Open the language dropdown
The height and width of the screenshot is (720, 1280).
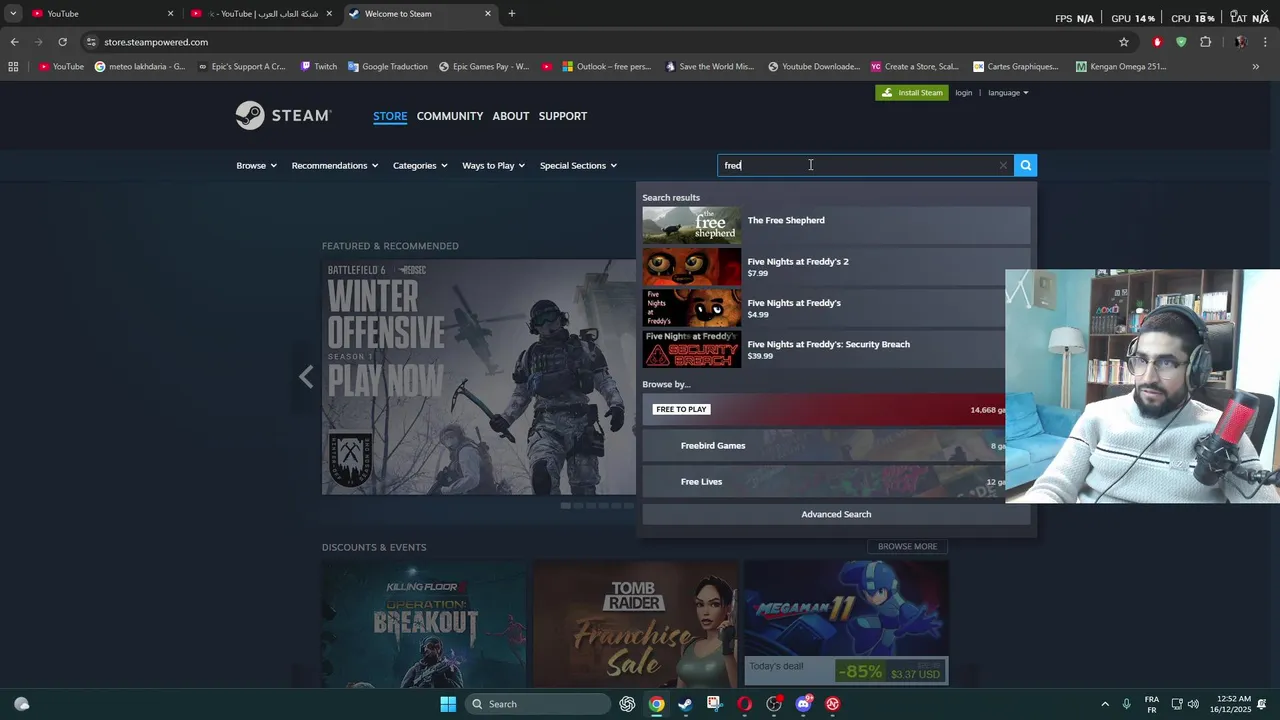(x=1008, y=93)
